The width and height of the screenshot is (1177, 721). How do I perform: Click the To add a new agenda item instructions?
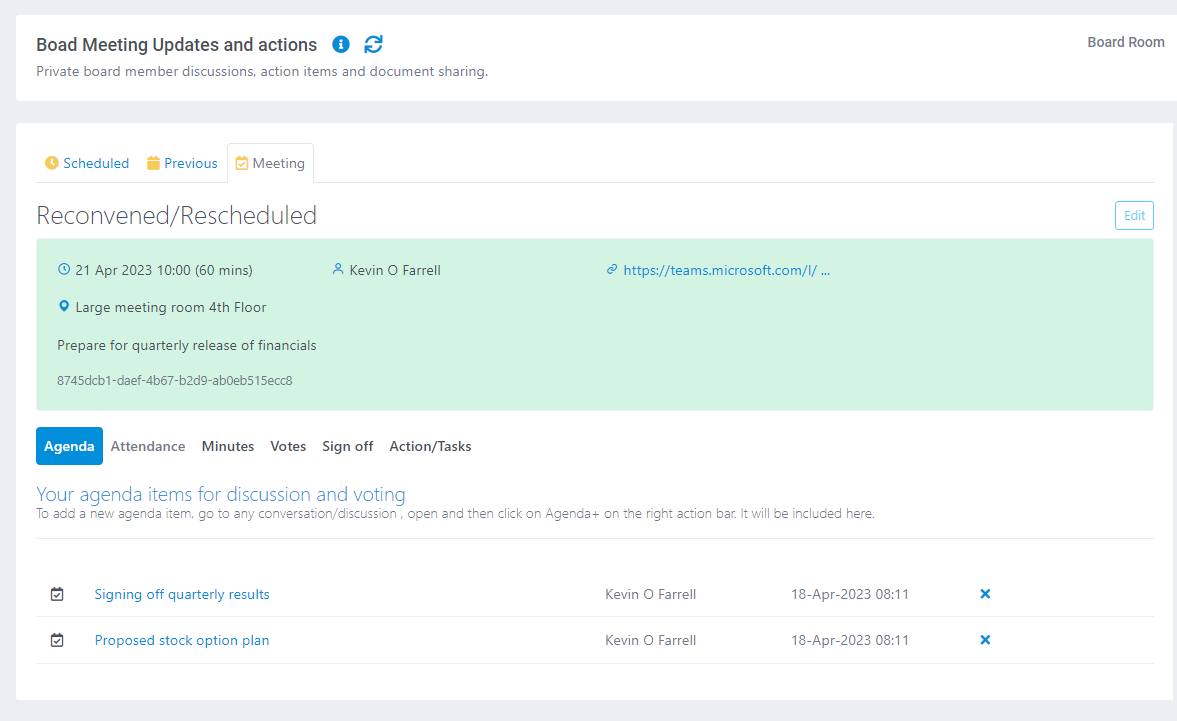tap(456, 514)
